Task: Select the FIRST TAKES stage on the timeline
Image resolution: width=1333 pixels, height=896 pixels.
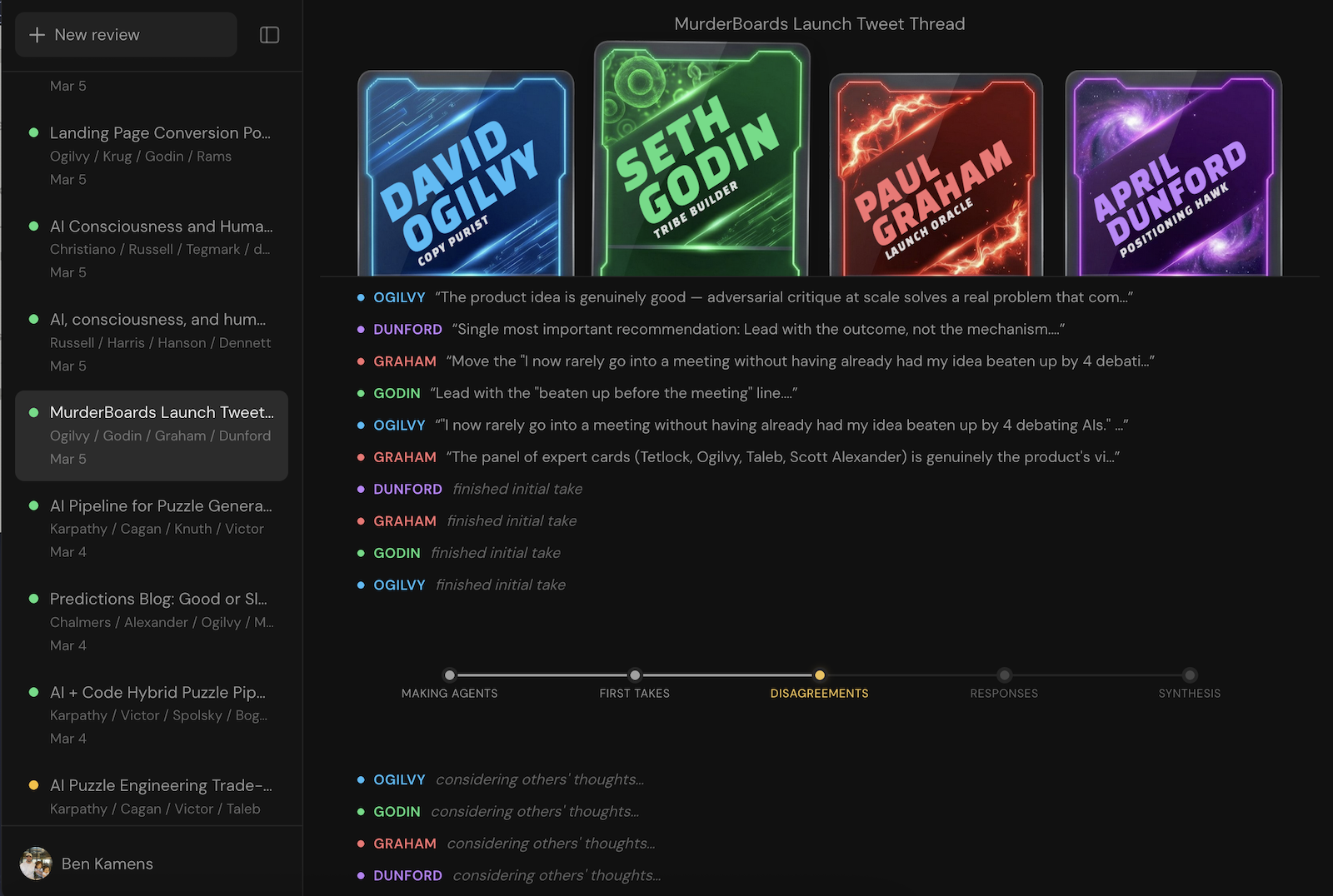Action: point(635,675)
